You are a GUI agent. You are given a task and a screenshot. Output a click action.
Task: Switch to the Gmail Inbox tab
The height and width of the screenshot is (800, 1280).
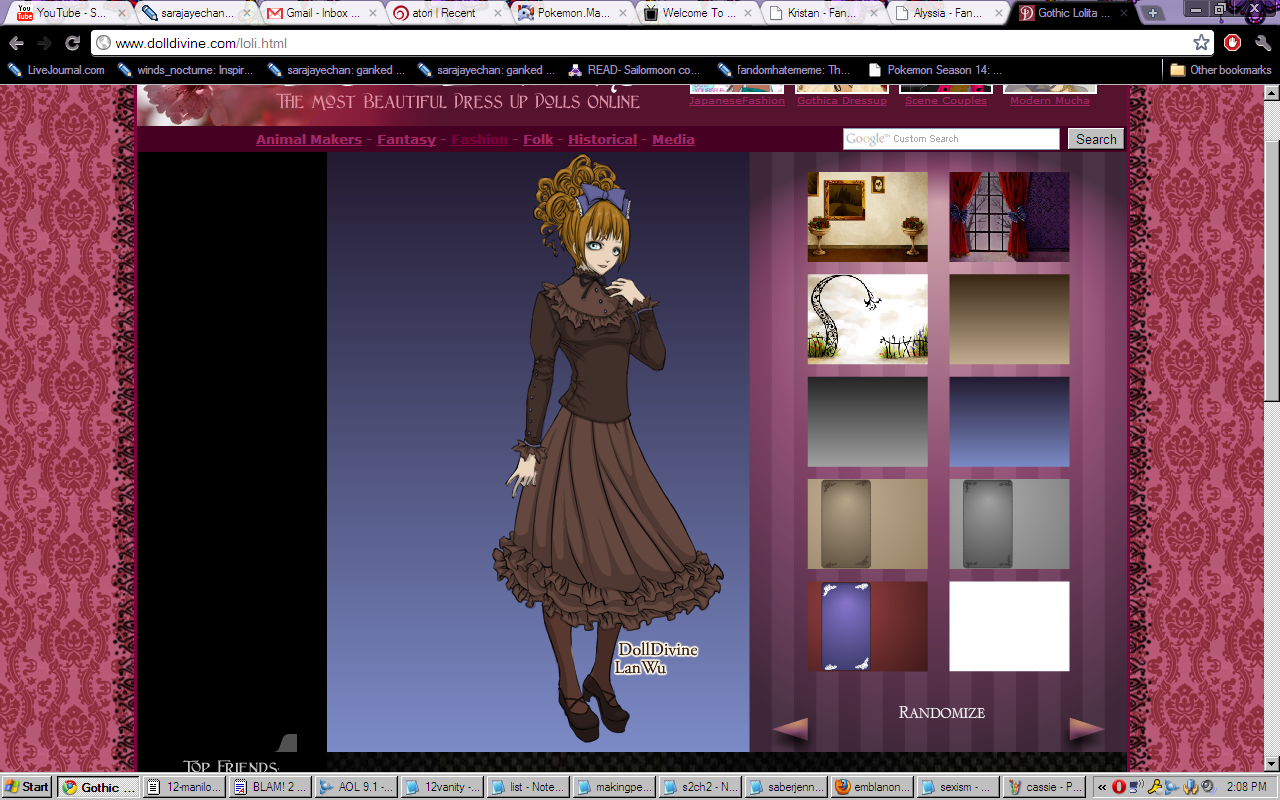315,13
